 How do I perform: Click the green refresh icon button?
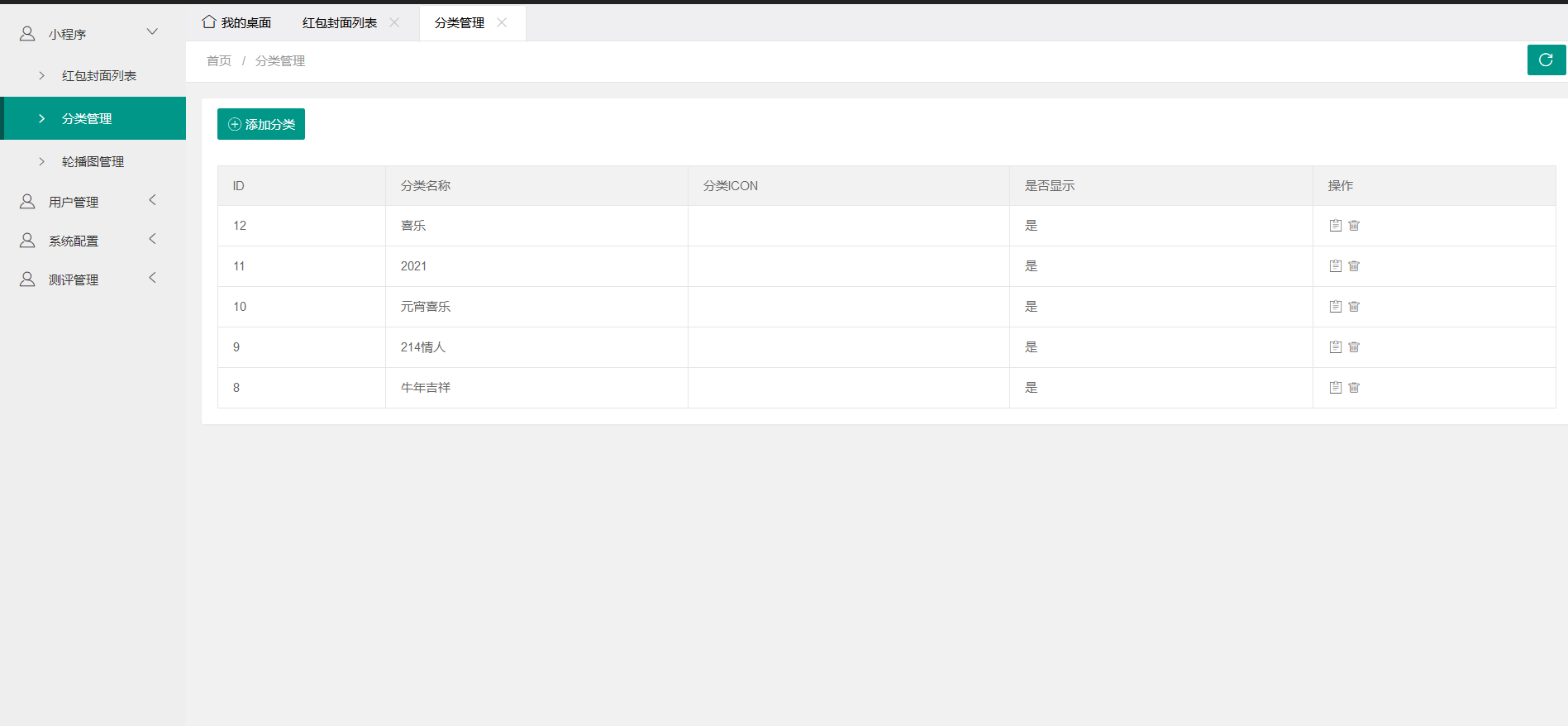click(x=1546, y=60)
